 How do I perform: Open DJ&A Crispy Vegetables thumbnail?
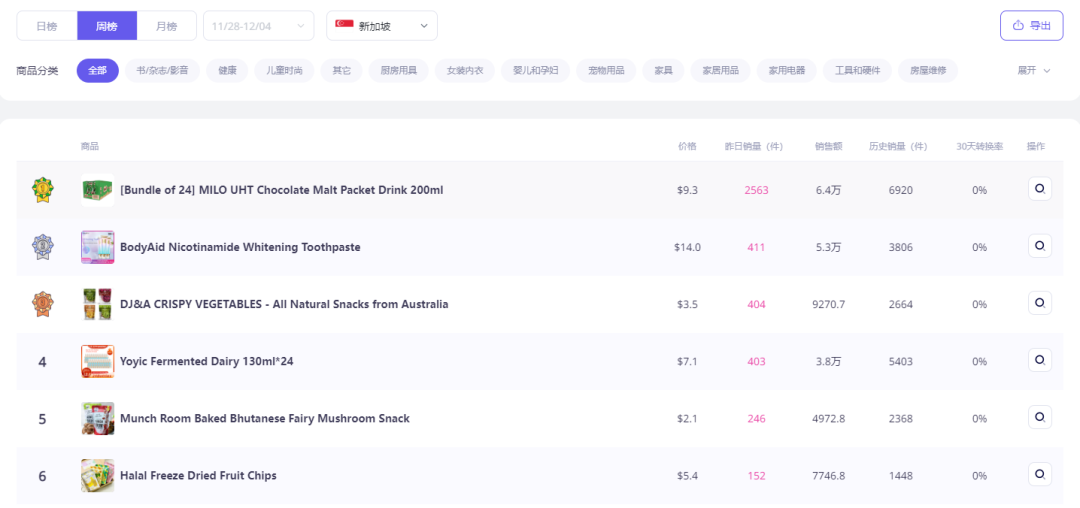pos(97,304)
